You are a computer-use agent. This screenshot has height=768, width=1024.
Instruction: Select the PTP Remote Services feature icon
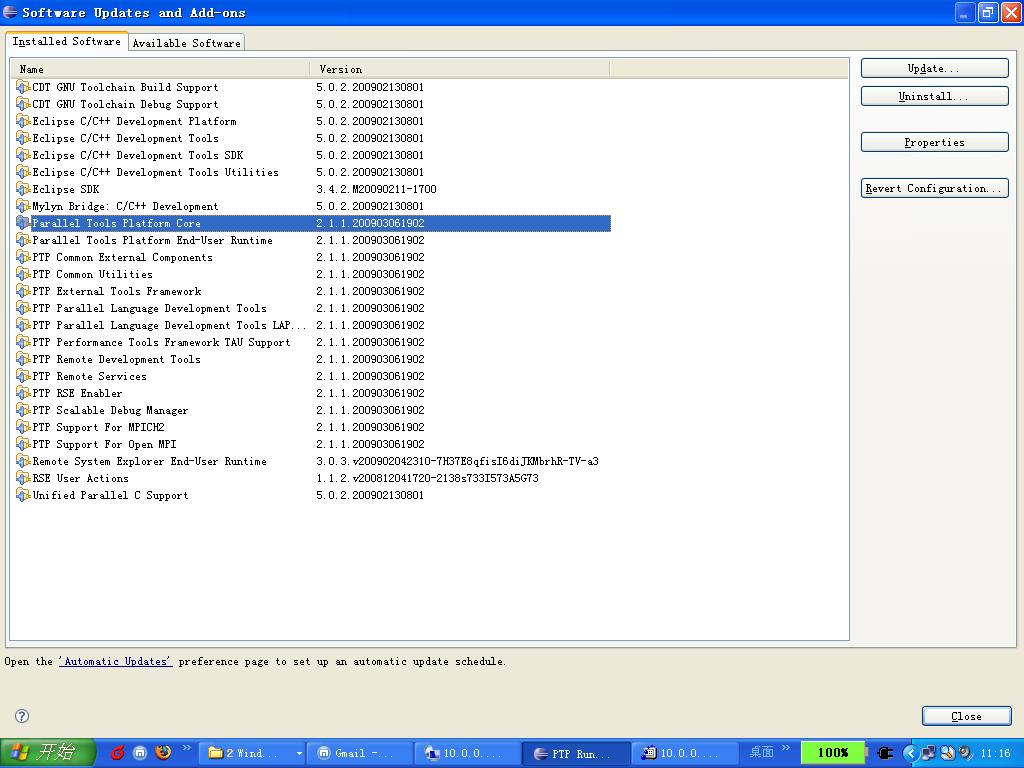click(23, 376)
